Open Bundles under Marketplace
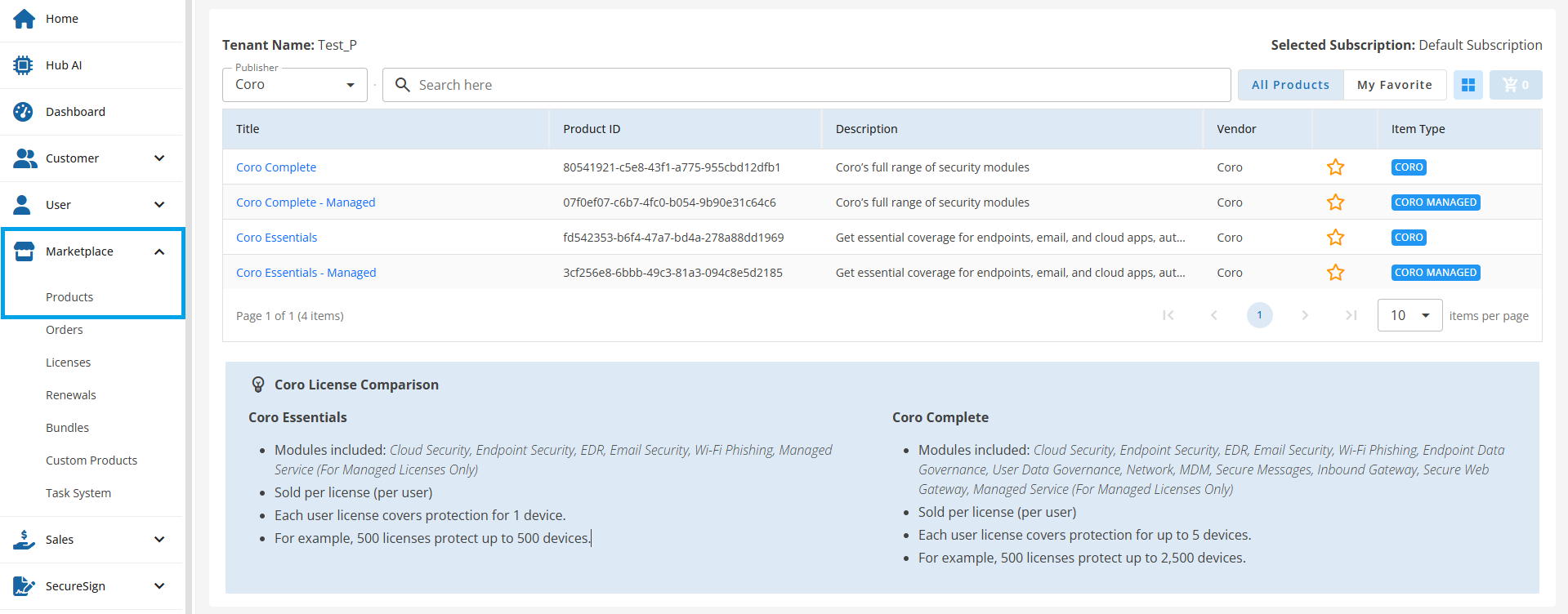The height and width of the screenshot is (614, 1568). click(x=67, y=428)
